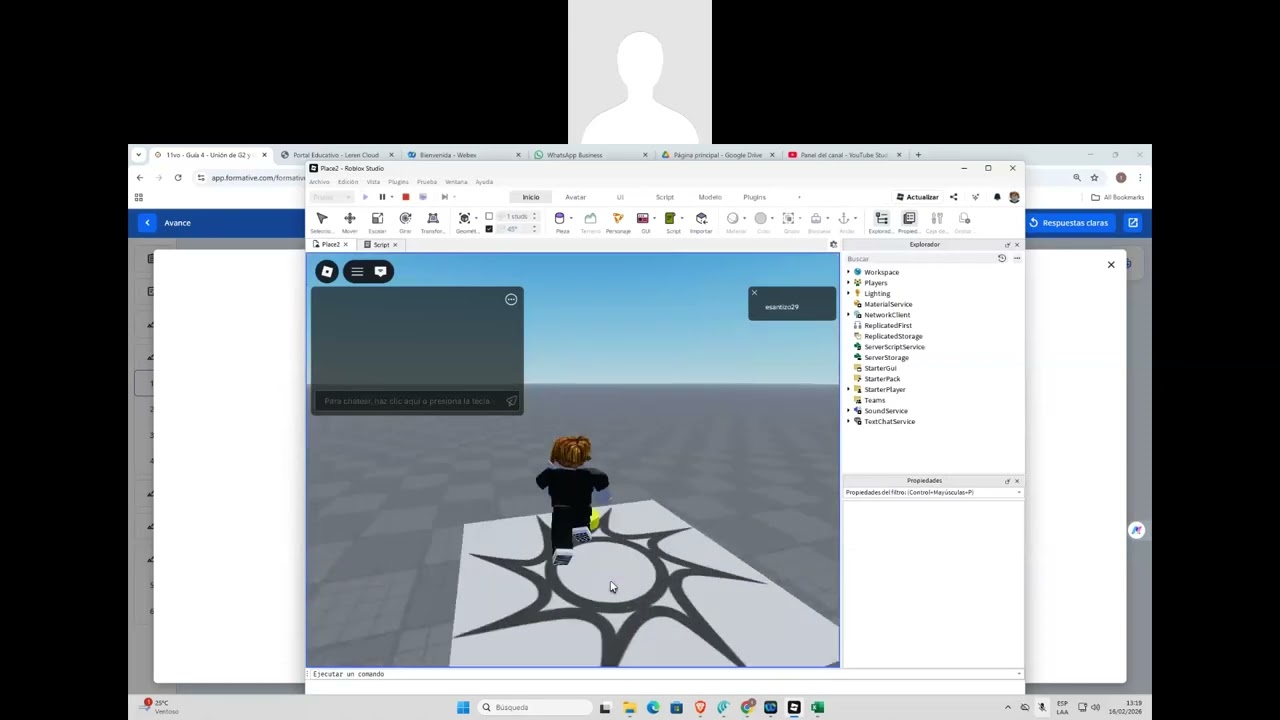Screen dimensions: 1280x720
Task: Switch to the Modelo ribbon tab
Action: 710,197
